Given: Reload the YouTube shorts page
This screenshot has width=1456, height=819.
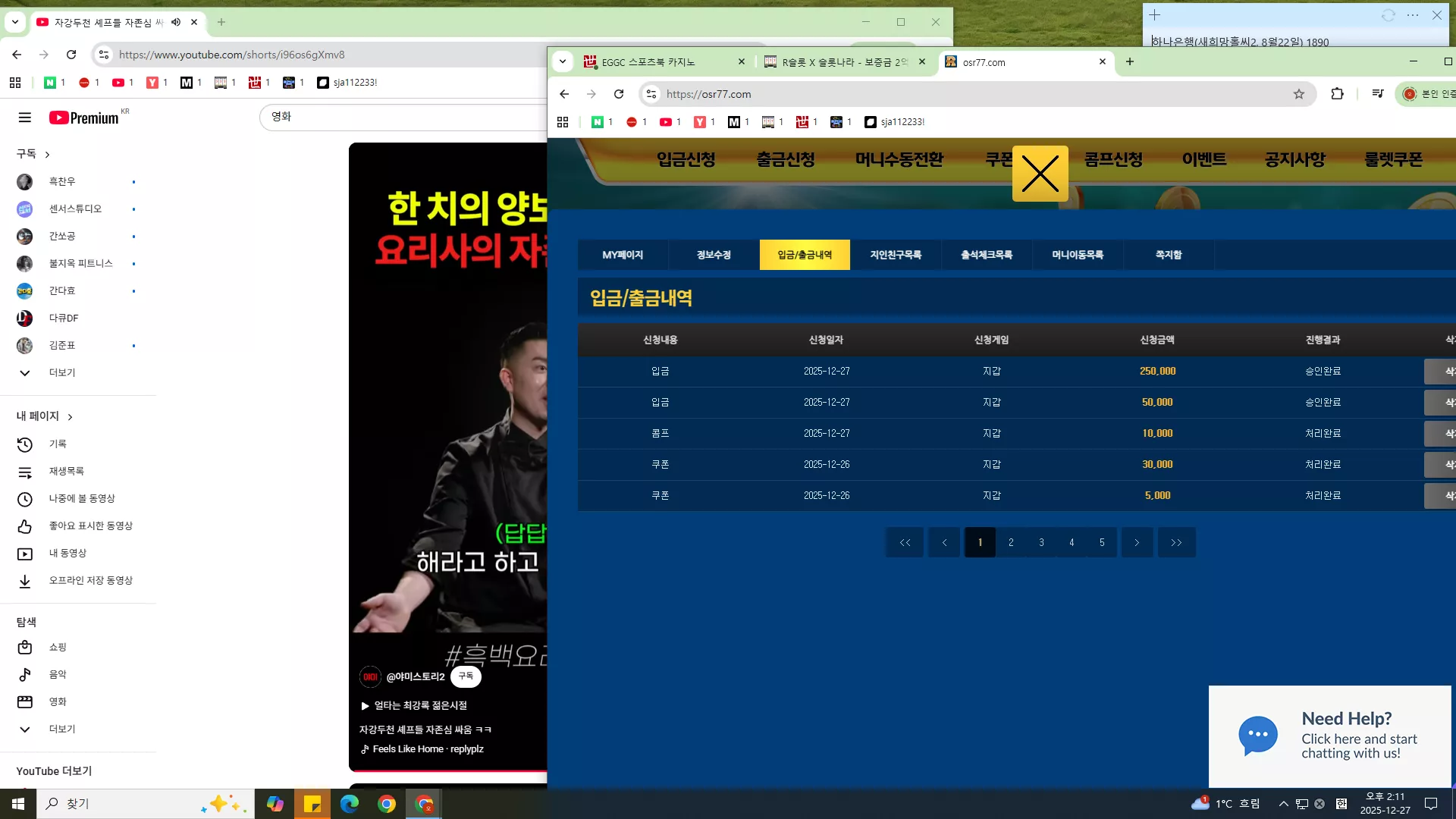Looking at the screenshot, I should 71,55.
